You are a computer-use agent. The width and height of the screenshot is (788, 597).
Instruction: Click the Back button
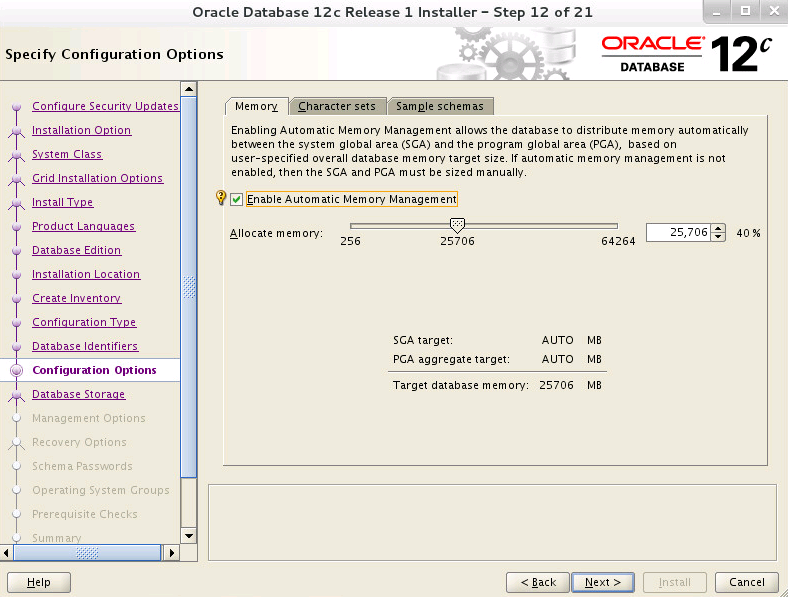[538, 582]
